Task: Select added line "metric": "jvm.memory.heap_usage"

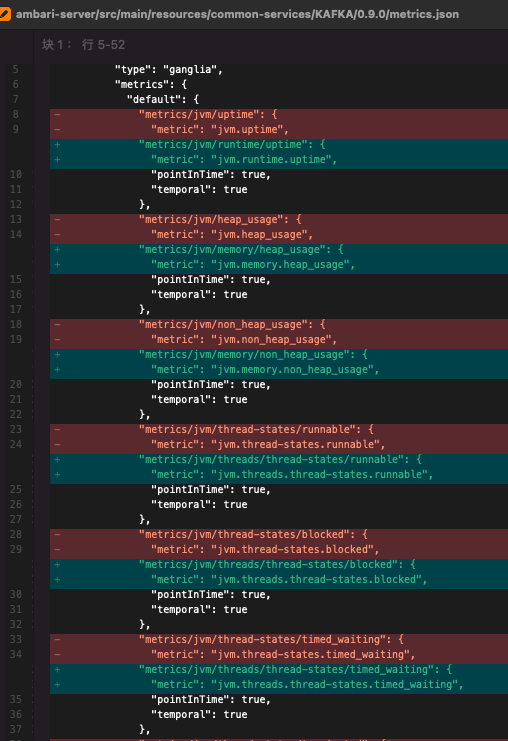Action: coord(279,265)
